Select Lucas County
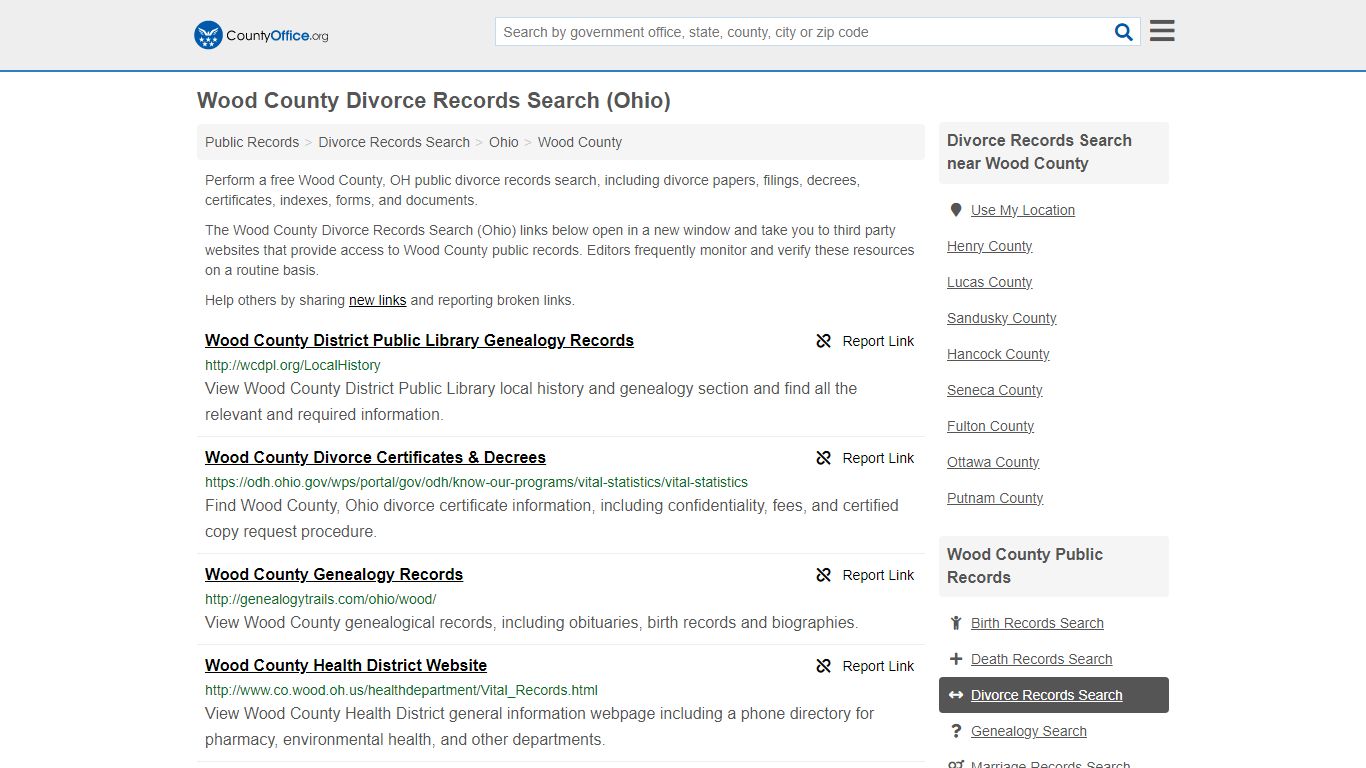This screenshot has width=1366, height=768. pos(989,282)
